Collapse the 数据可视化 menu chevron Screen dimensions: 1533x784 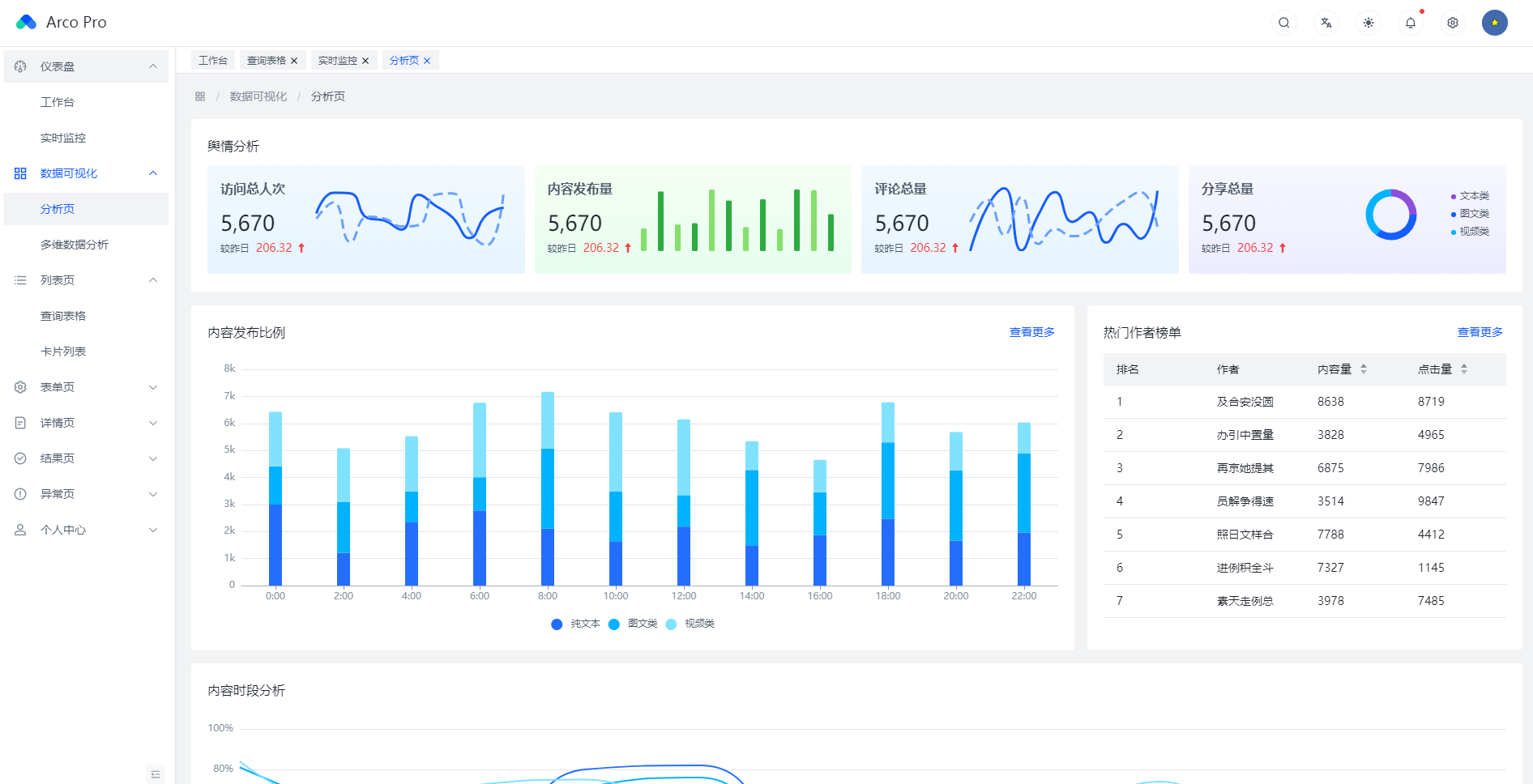pos(153,173)
